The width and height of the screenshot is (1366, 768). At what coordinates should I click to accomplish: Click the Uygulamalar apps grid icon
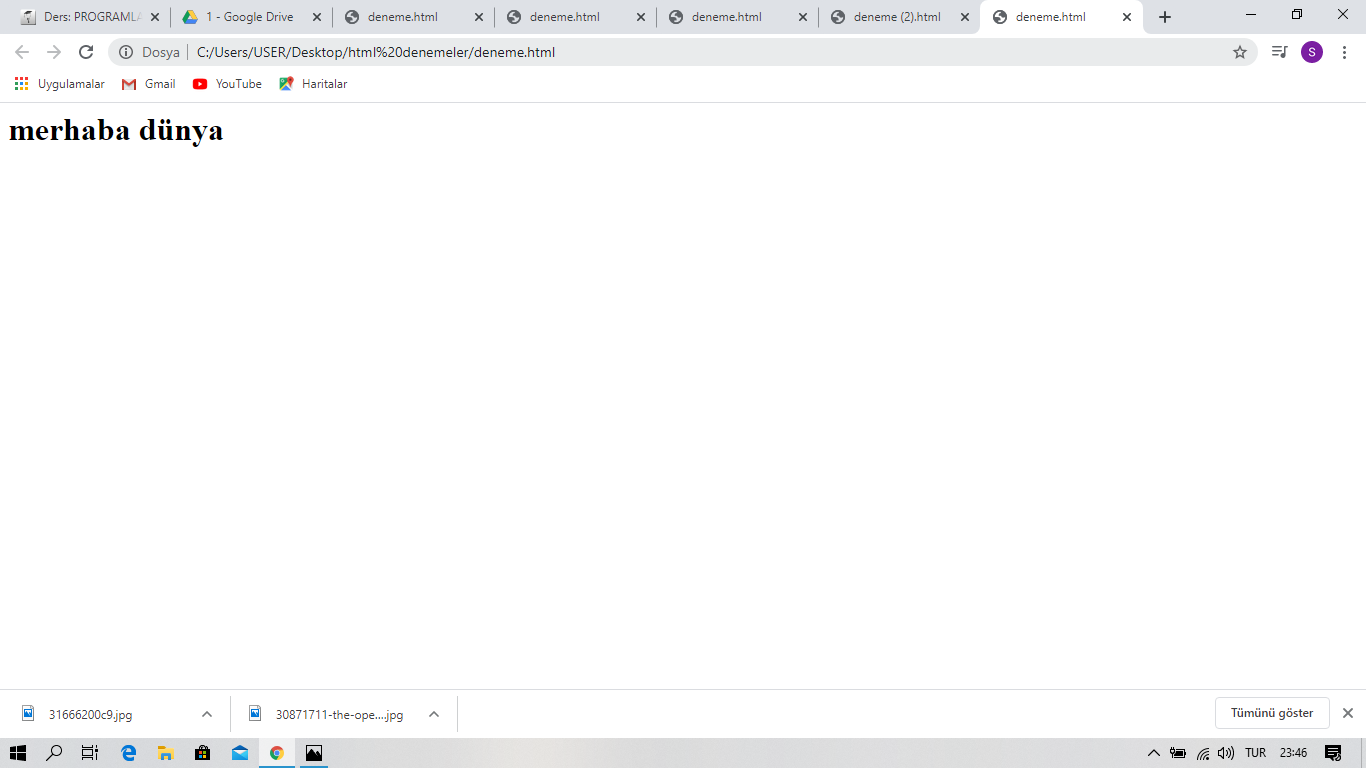(20, 84)
